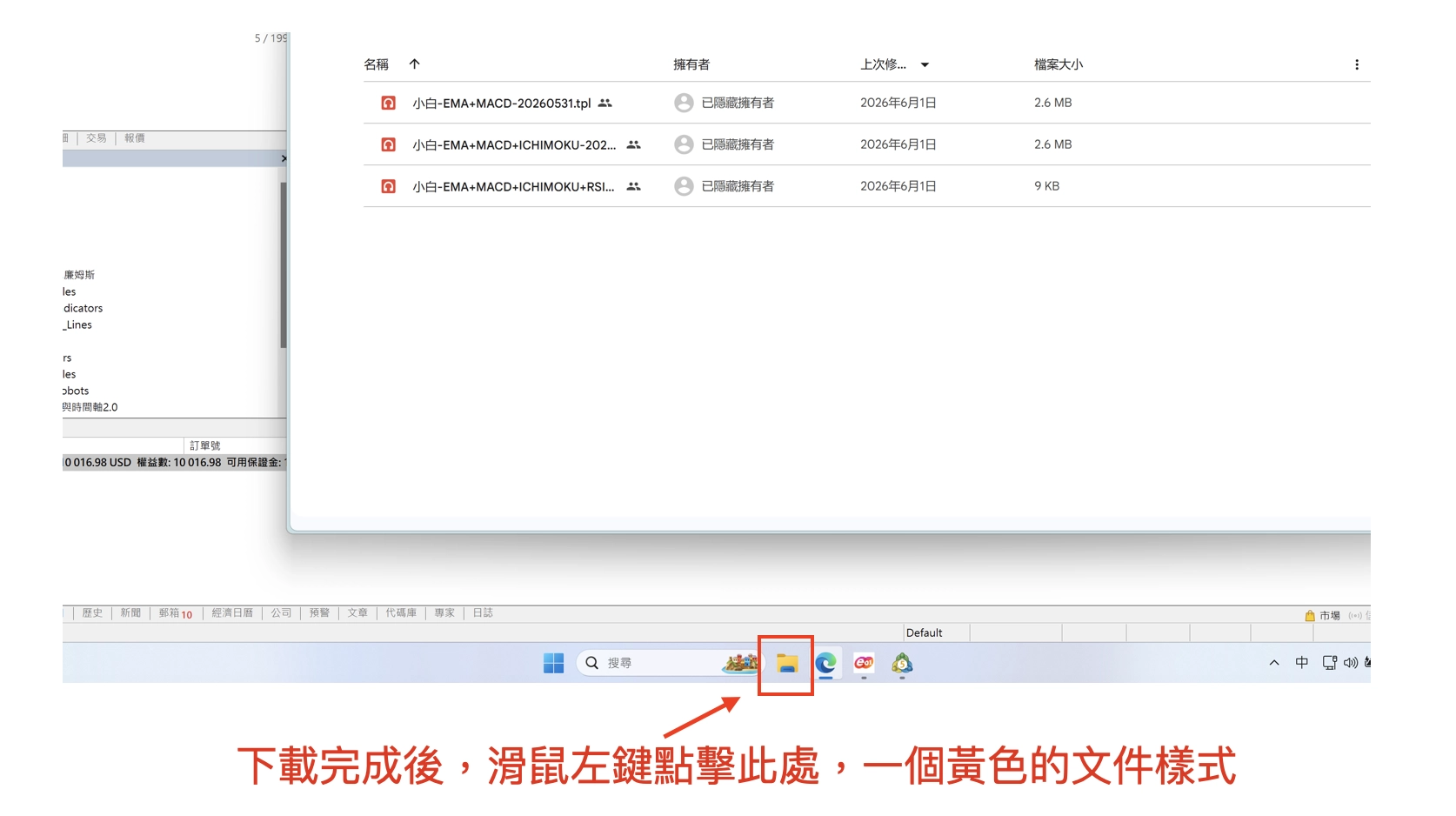This screenshot has height=816, width=1456.
Task: Select the obots item in navigator
Action: pos(76,391)
